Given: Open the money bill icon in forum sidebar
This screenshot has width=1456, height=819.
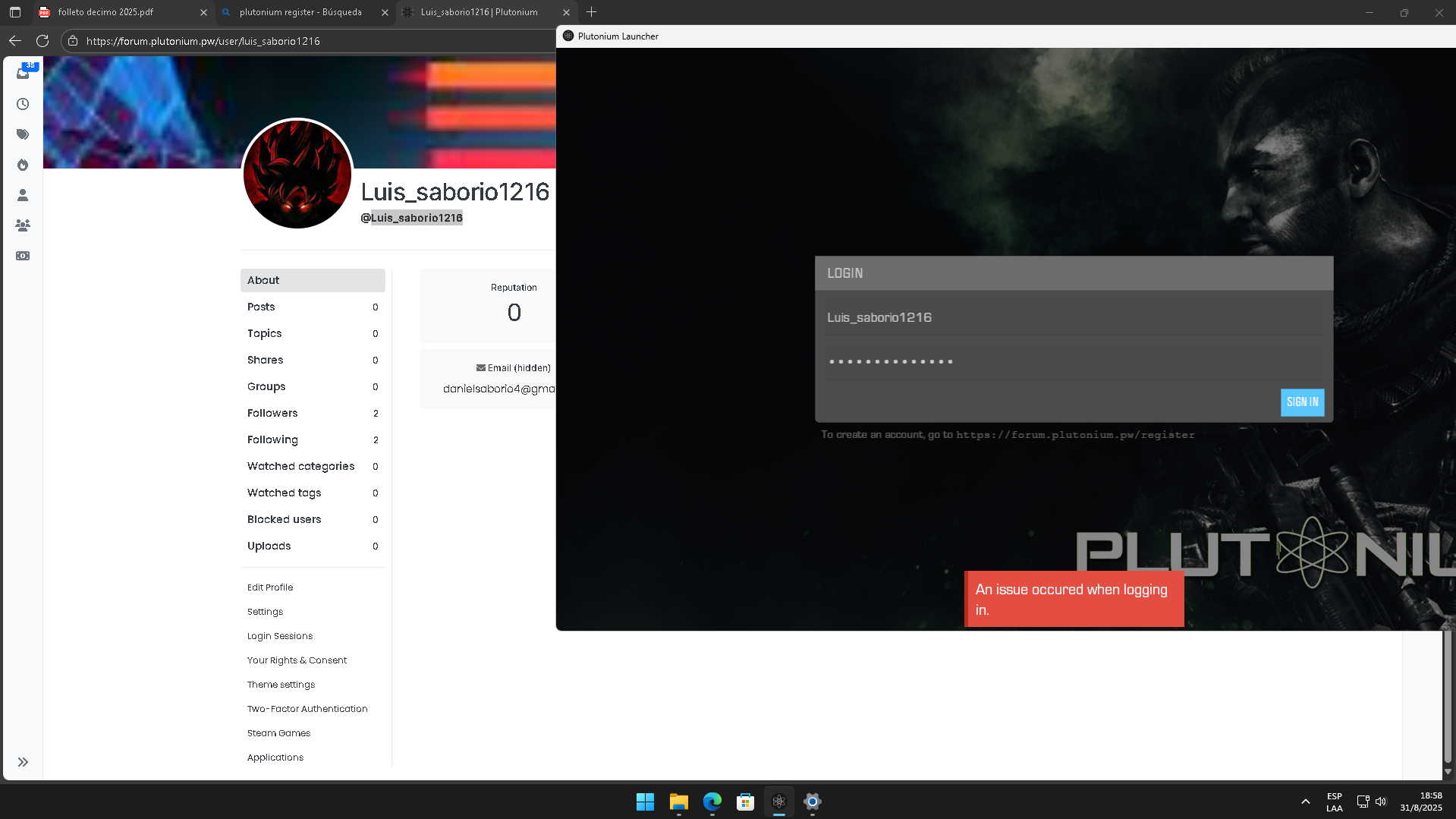Looking at the screenshot, I should tap(23, 256).
